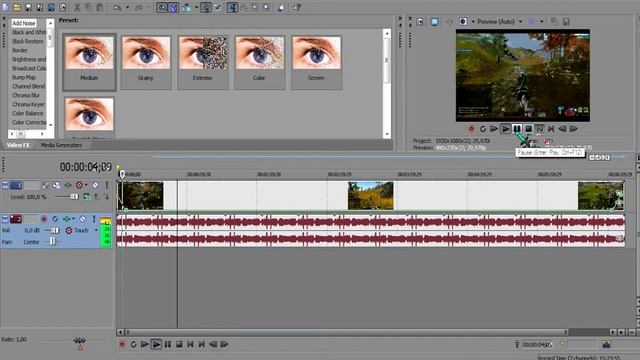Click the Play button under preview

505,129
